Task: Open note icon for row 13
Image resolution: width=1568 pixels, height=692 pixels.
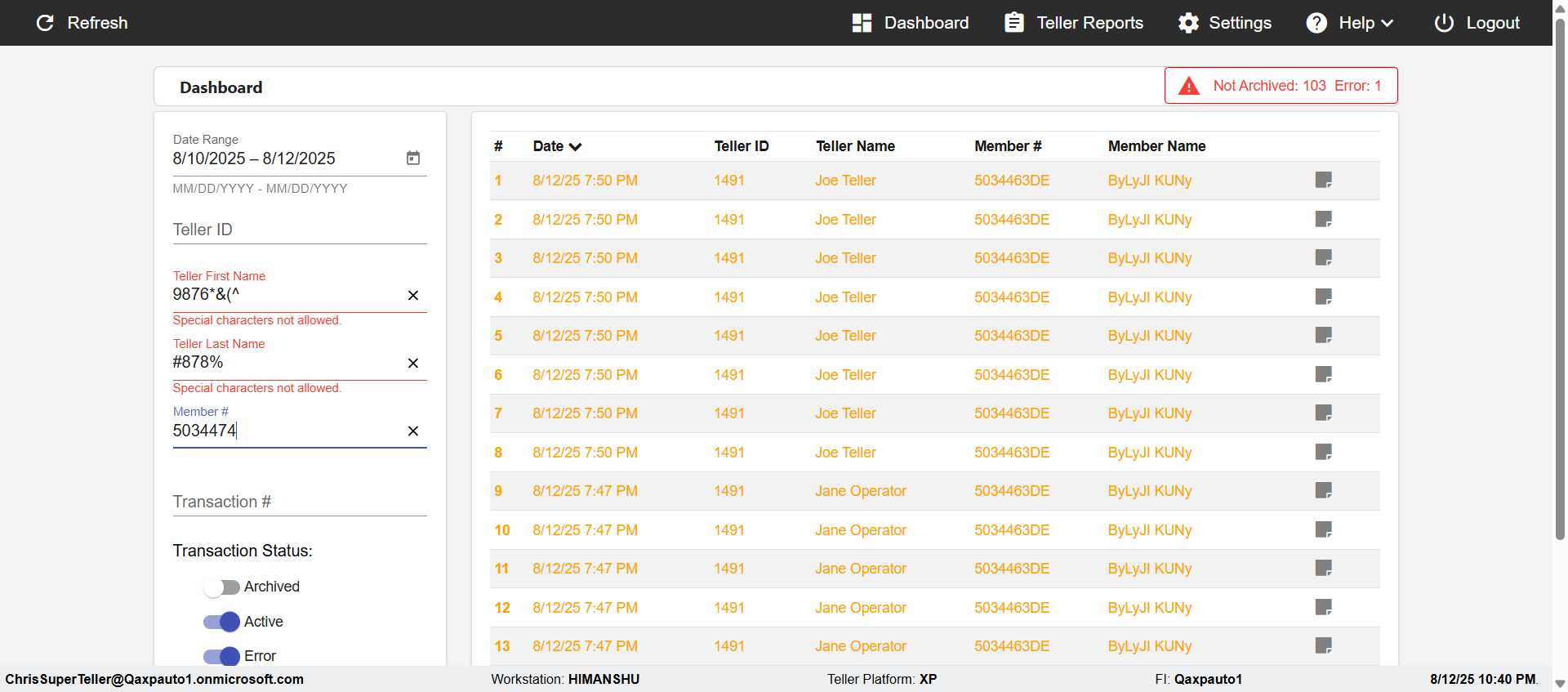Action: (1324, 645)
